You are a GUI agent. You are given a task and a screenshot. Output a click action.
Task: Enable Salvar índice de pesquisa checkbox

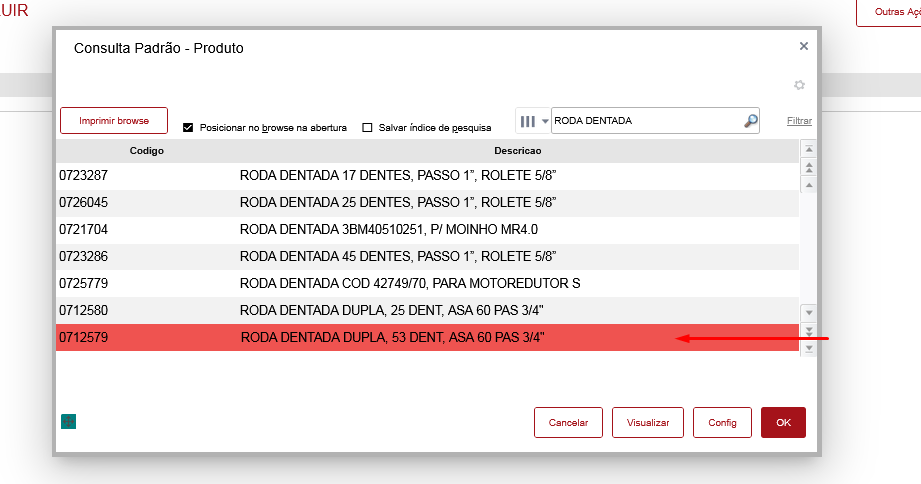point(367,128)
